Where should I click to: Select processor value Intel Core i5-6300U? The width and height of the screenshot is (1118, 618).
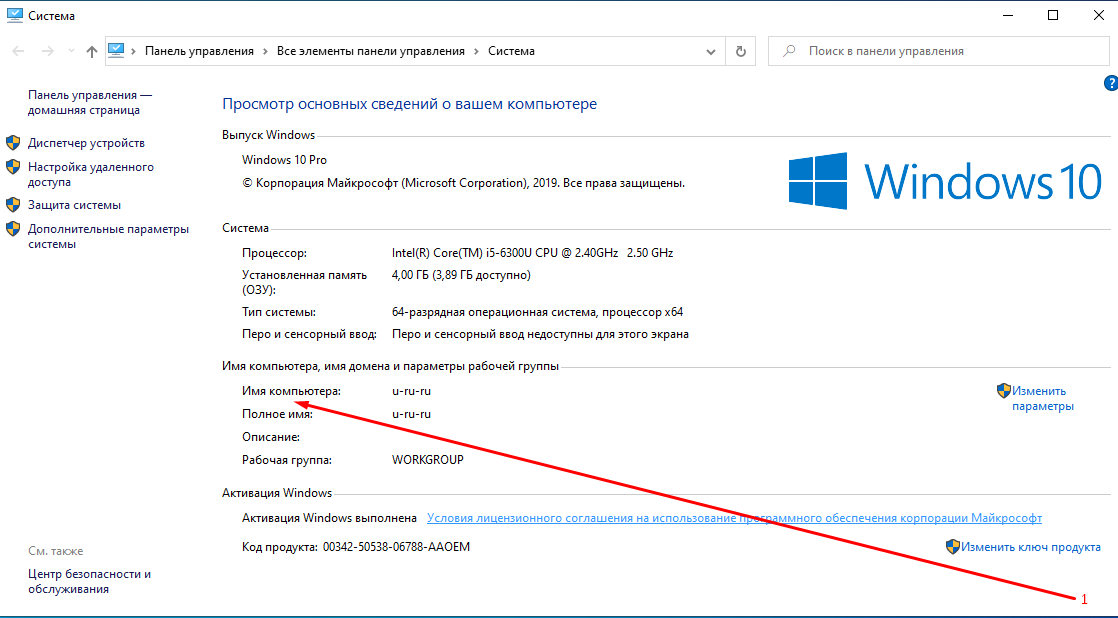click(533, 252)
